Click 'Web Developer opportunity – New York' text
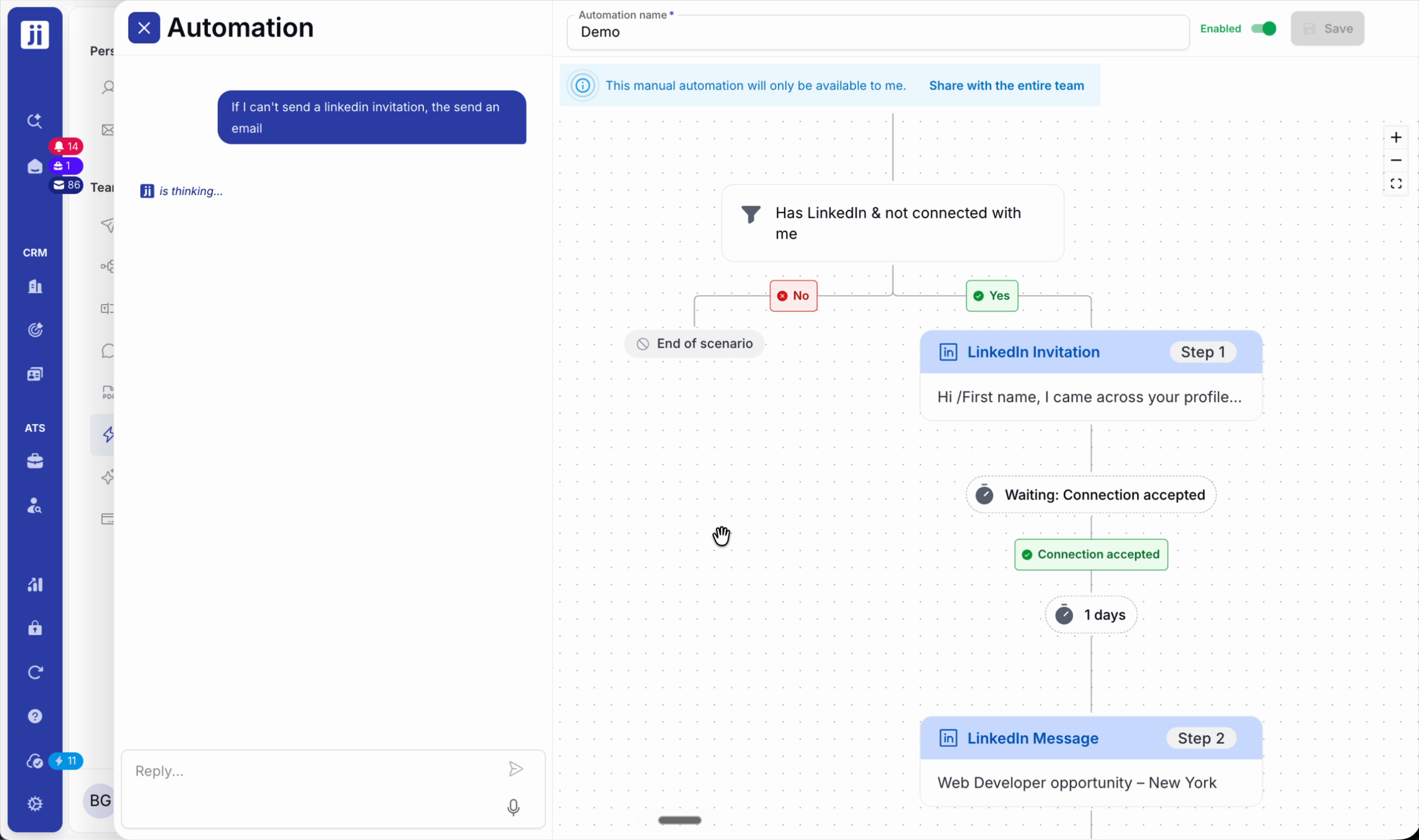1419x840 pixels. tap(1076, 783)
